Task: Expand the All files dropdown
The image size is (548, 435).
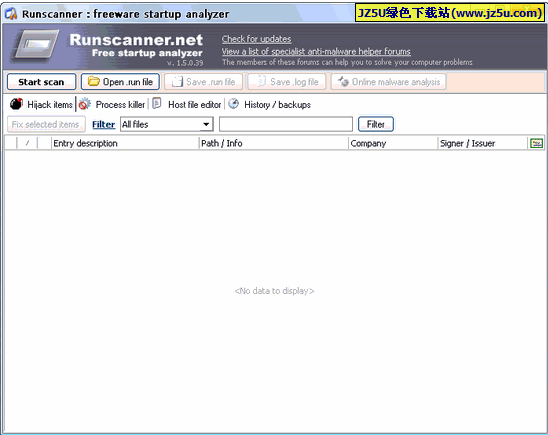Action: [206, 124]
